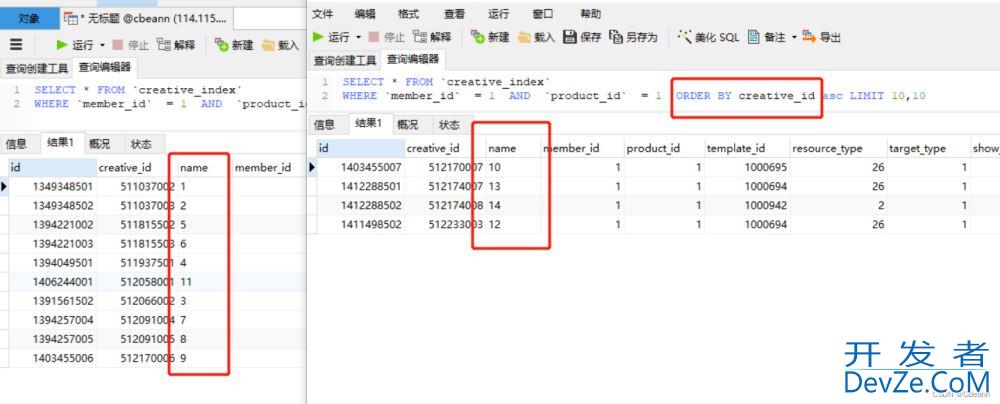Create new query in right window
Viewport: 1000px width, 404px height.
490,37
